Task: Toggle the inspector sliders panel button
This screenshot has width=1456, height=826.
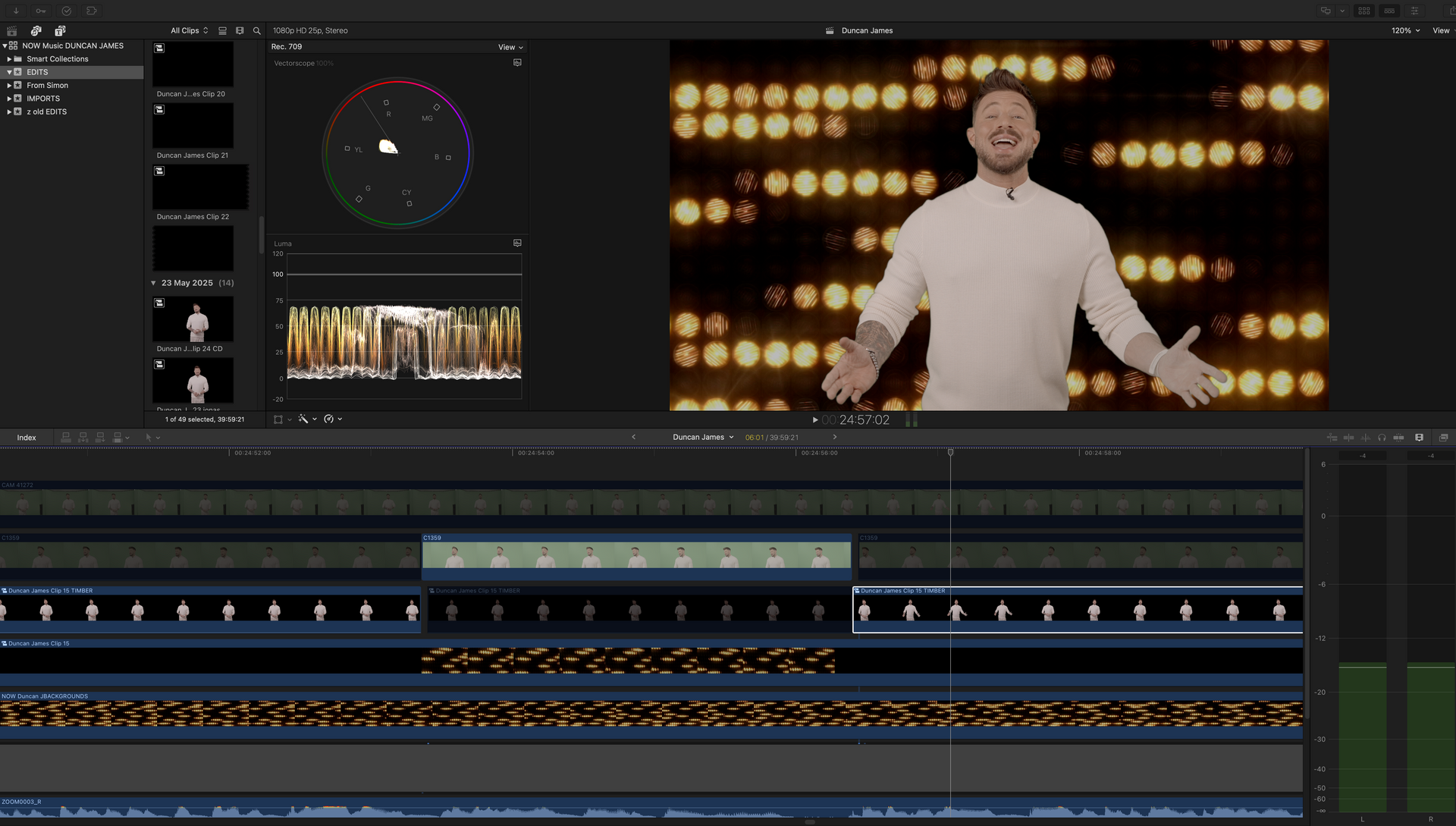Action: 1414,11
